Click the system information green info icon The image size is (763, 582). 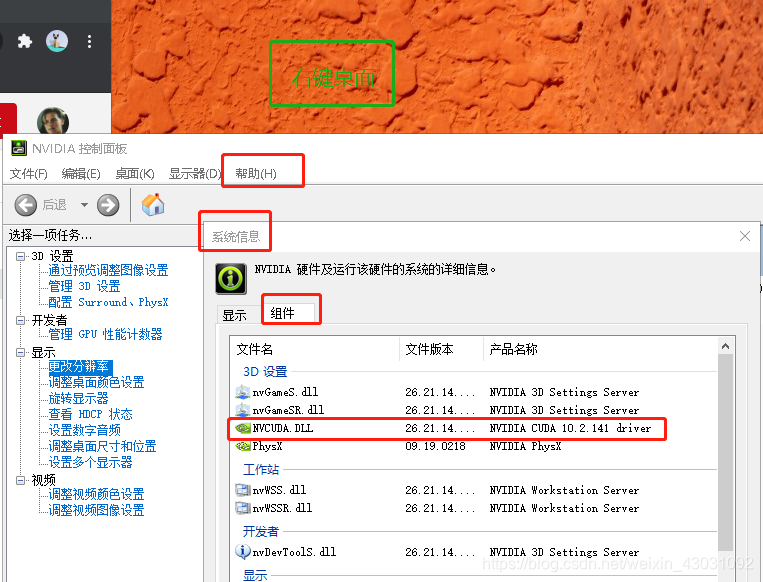coord(231,279)
